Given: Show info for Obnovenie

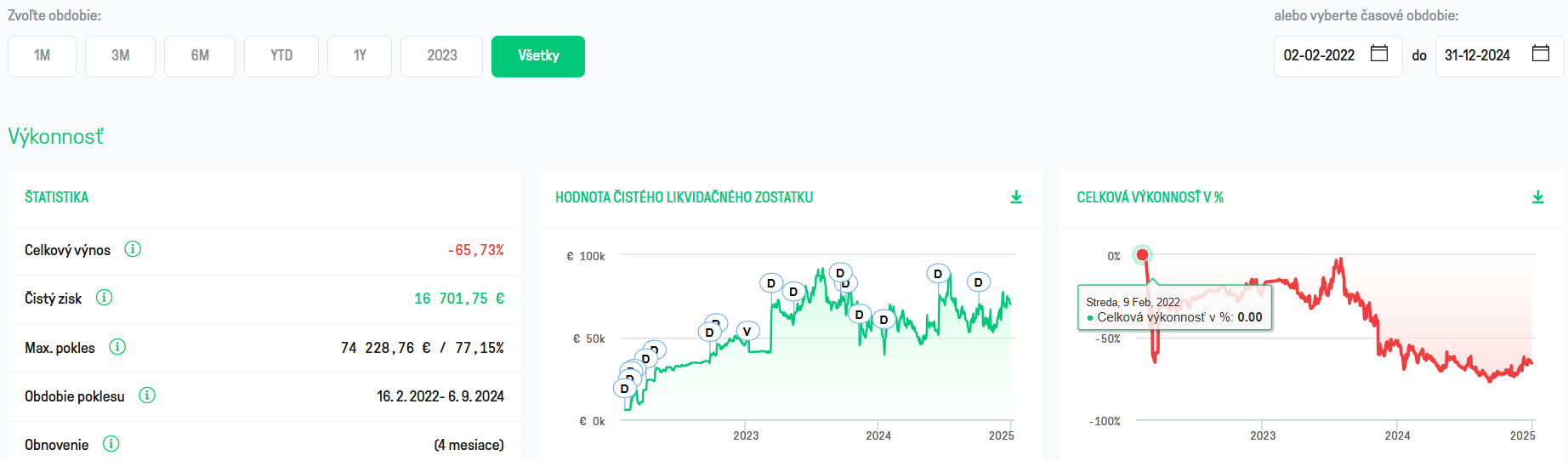Looking at the screenshot, I should tap(111, 444).
